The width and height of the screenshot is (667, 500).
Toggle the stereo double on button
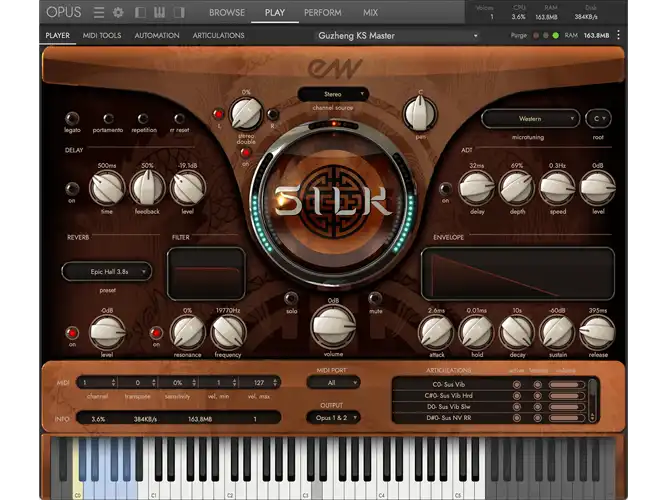pyautogui.click(x=245, y=153)
